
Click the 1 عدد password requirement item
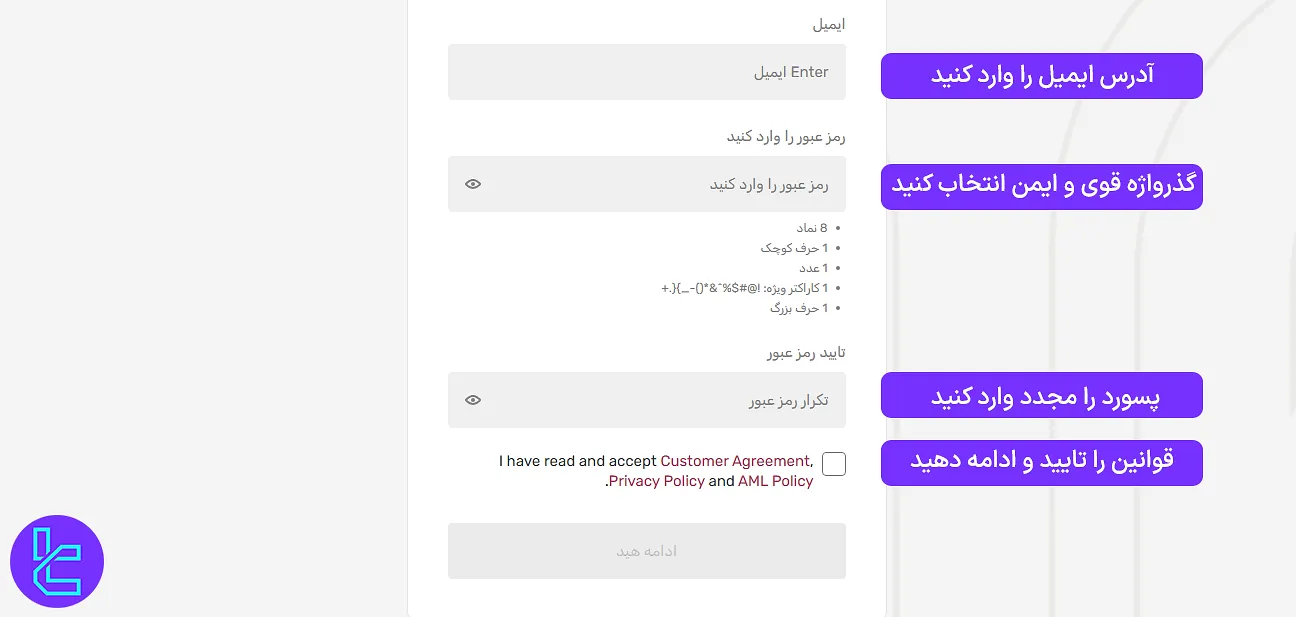pyautogui.click(x=813, y=267)
